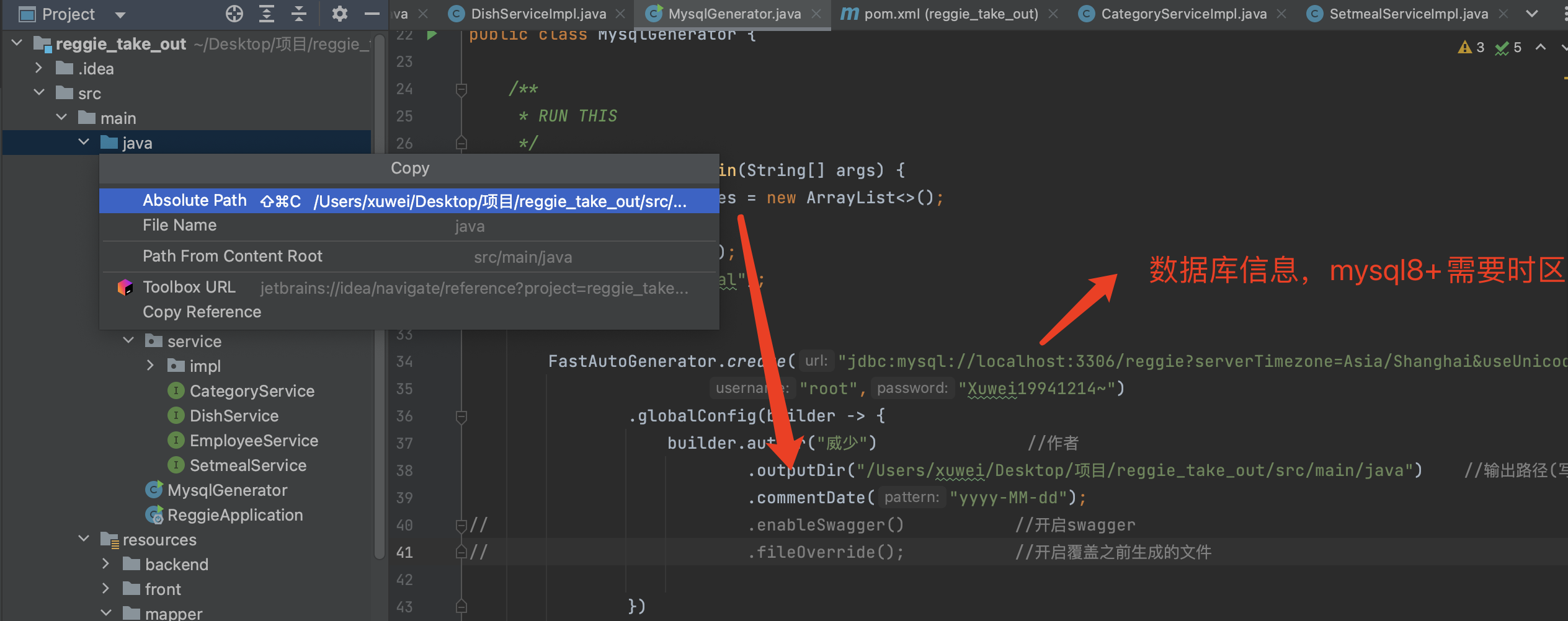Click the yellow warnings indicator icon
The width and height of the screenshot is (1568, 621).
point(1465,48)
